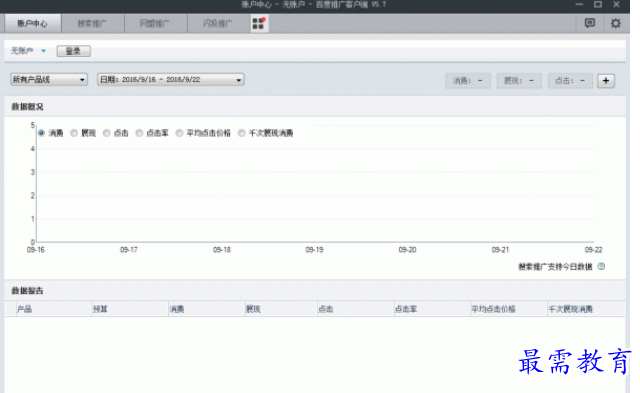640x393 pixels.
Task: Click the 点击: - summary box
Action: pos(570,81)
